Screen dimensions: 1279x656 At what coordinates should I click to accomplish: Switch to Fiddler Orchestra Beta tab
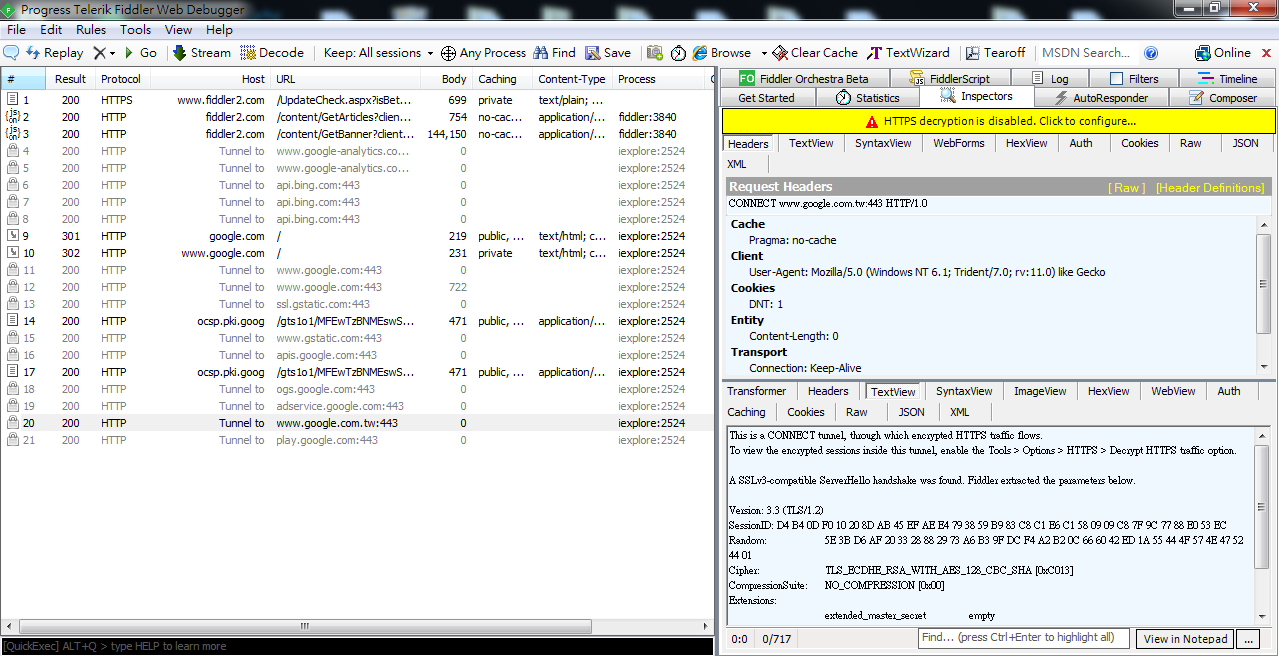tap(804, 79)
